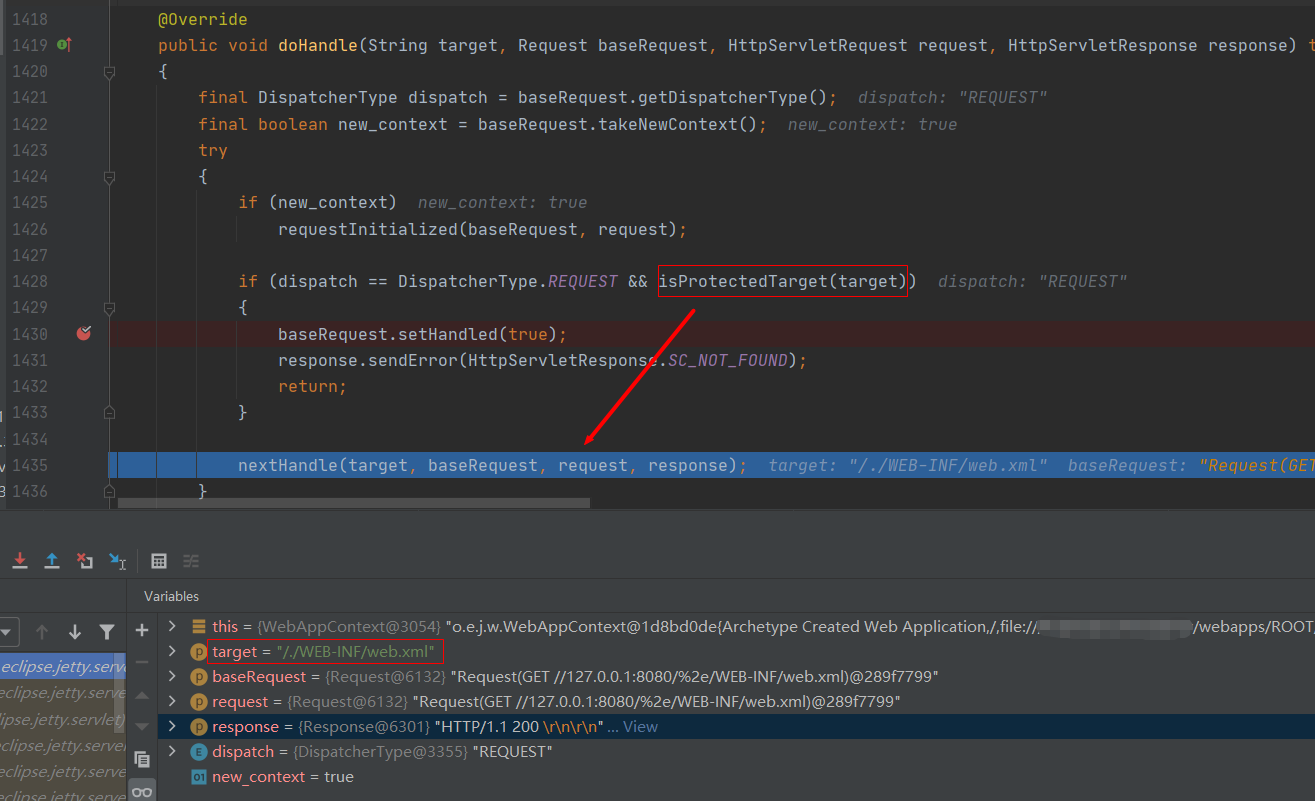Open the Evaluate Expression calculator icon
Screen dimensions: 1315x801
click(159, 561)
